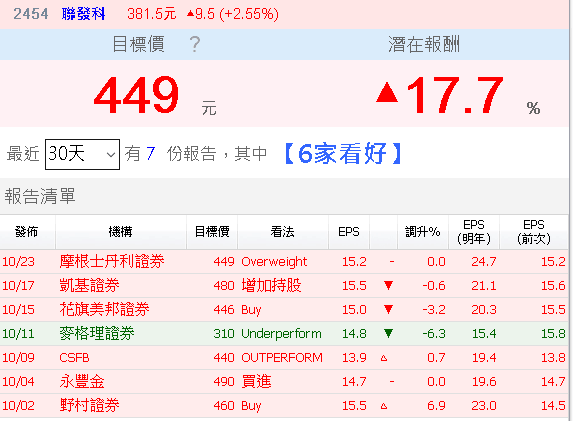Click the 24.7 next-year EPS value

[484, 262]
